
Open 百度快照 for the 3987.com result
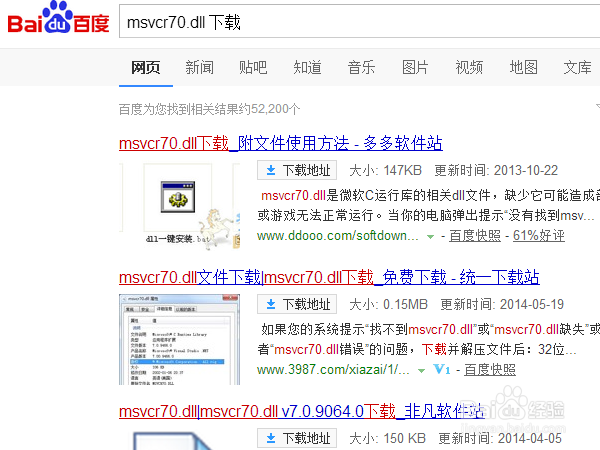(x=490, y=370)
